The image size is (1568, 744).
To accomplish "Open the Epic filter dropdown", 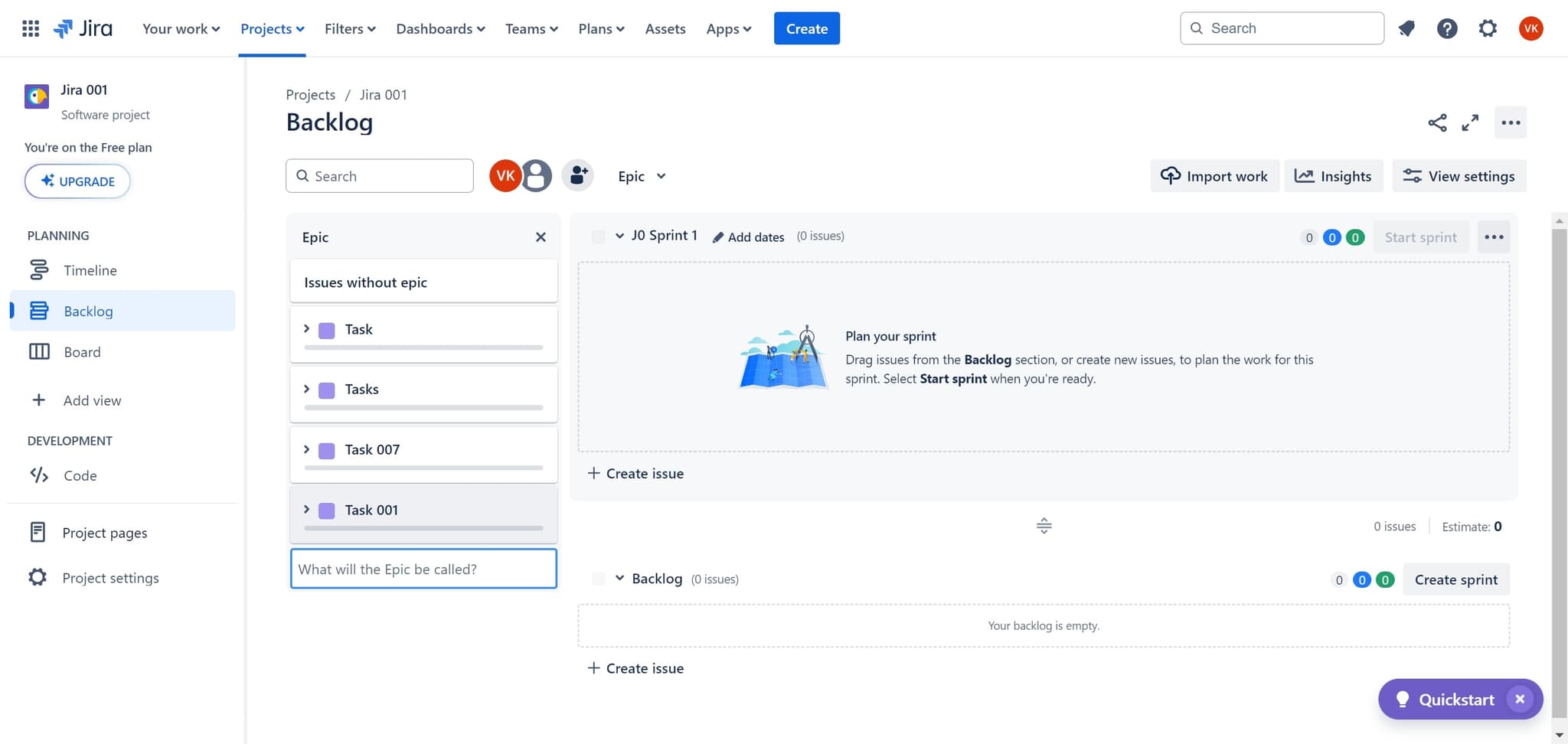I will coord(642,176).
